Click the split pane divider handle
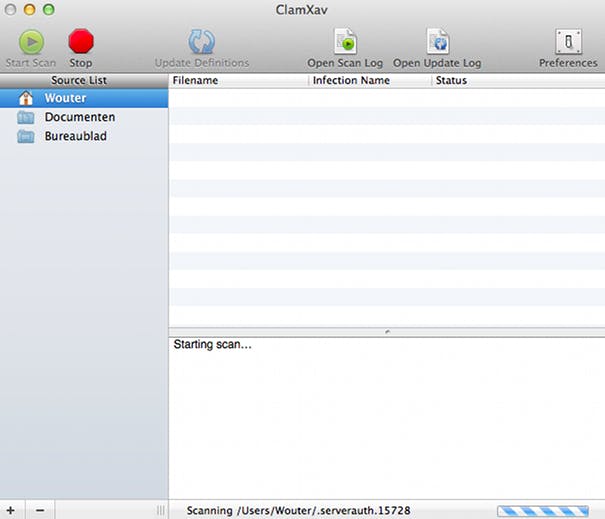Screen dimensions: 605x519 387,332
